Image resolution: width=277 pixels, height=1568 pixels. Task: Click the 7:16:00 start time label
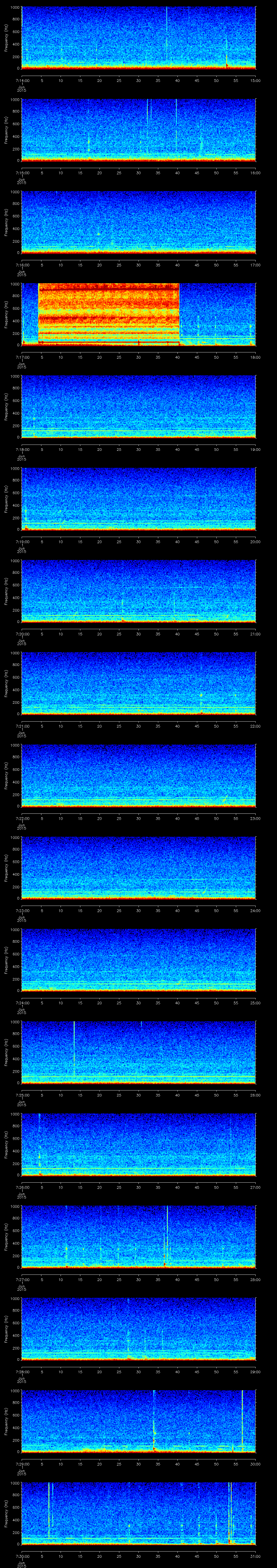[22, 265]
